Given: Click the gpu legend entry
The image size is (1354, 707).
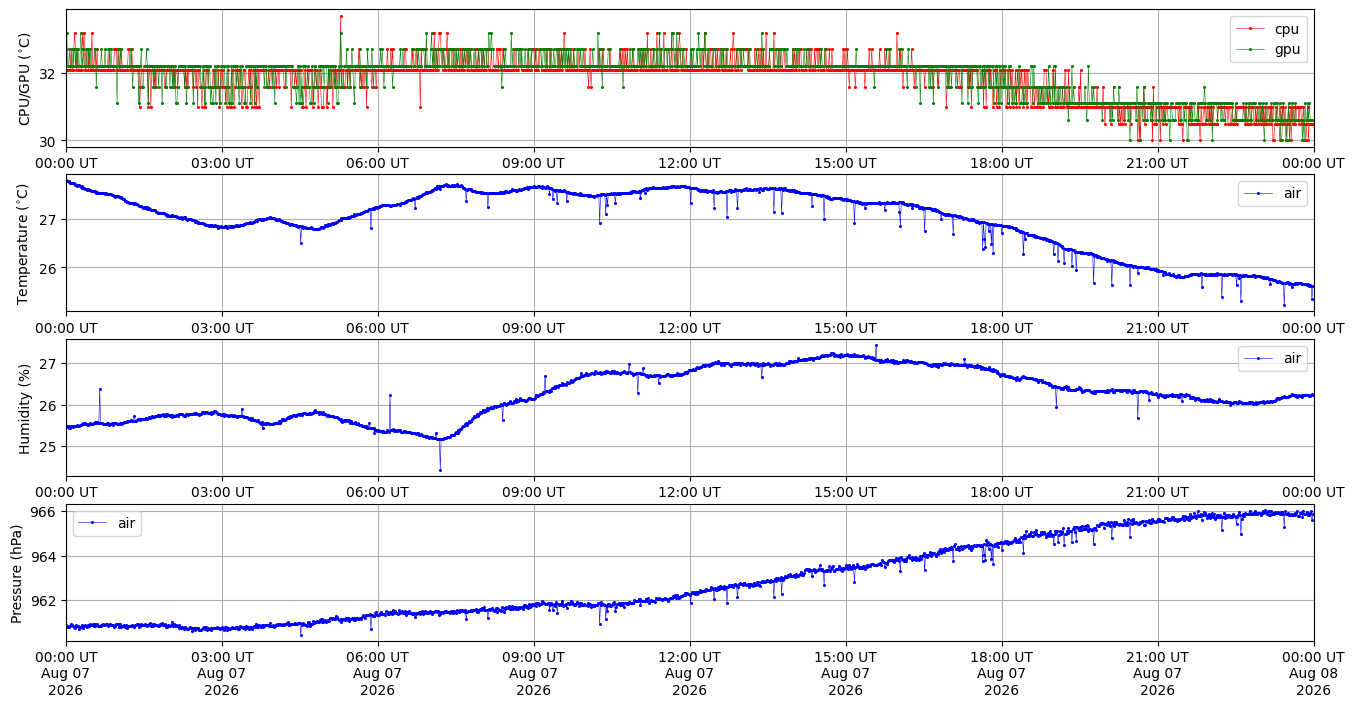Looking at the screenshot, I should point(1269,48).
